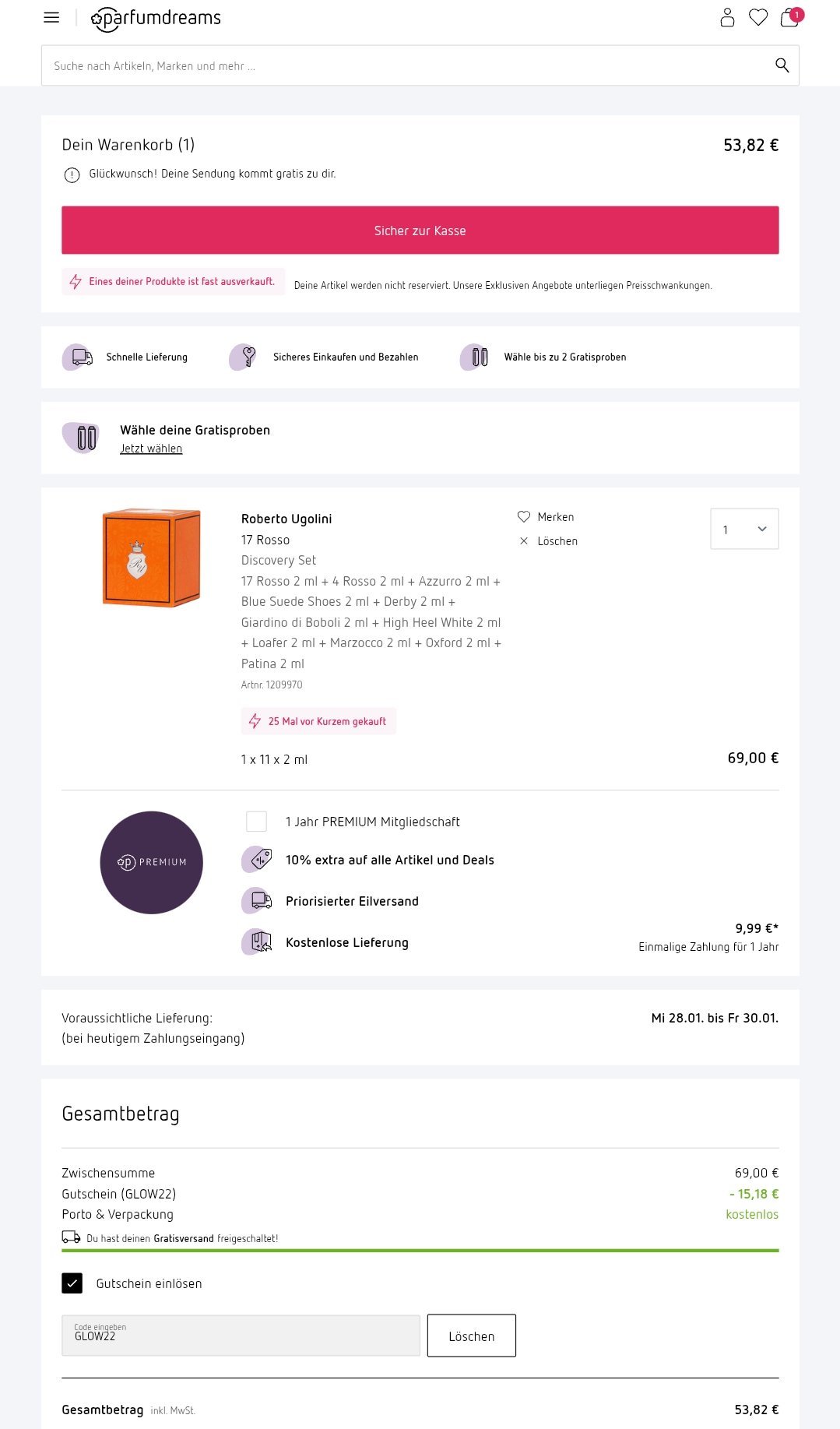Enable the 1 Jahr PREMIUM Mitgliedschaft checkbox

256,822
